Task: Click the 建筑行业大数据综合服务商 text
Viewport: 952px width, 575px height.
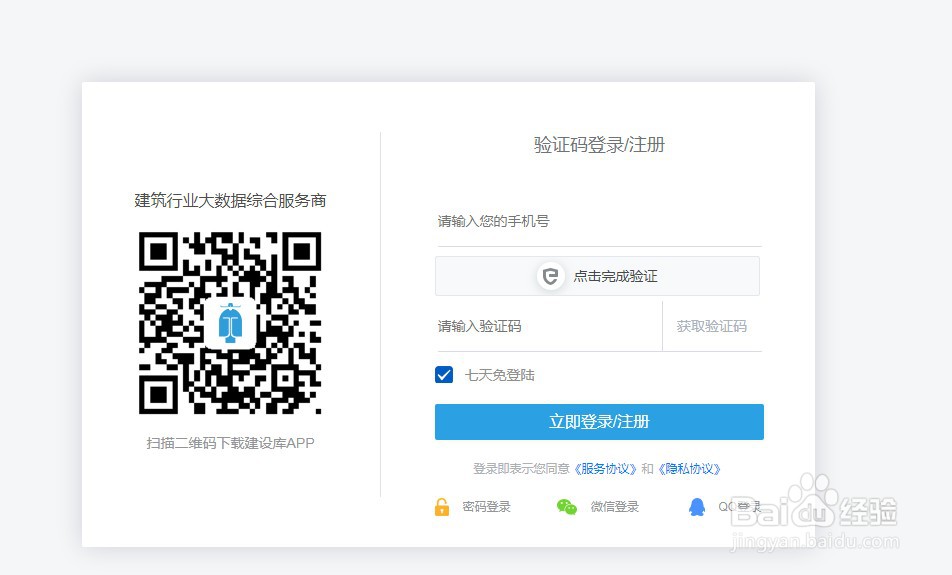Action: click(230, 200)
